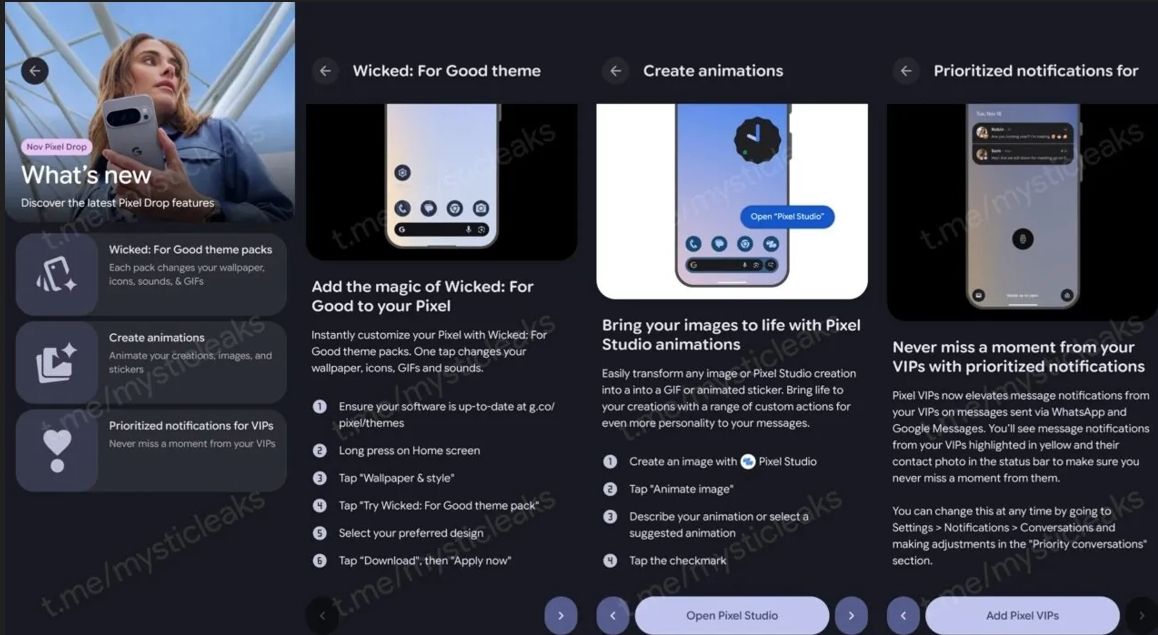Advance to next page on Create animations screen

852,615
